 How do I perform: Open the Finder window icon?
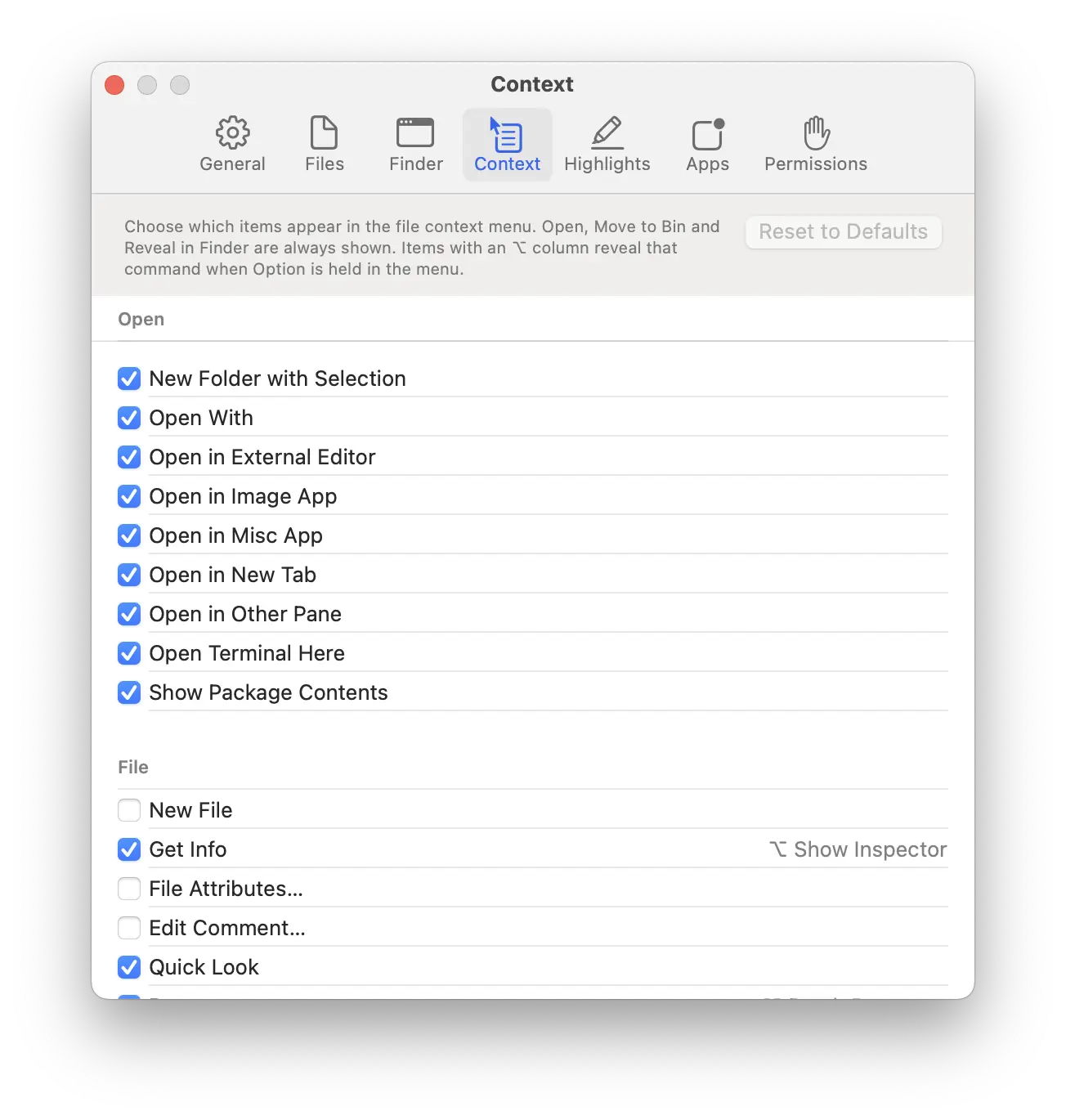pos(415,132)
